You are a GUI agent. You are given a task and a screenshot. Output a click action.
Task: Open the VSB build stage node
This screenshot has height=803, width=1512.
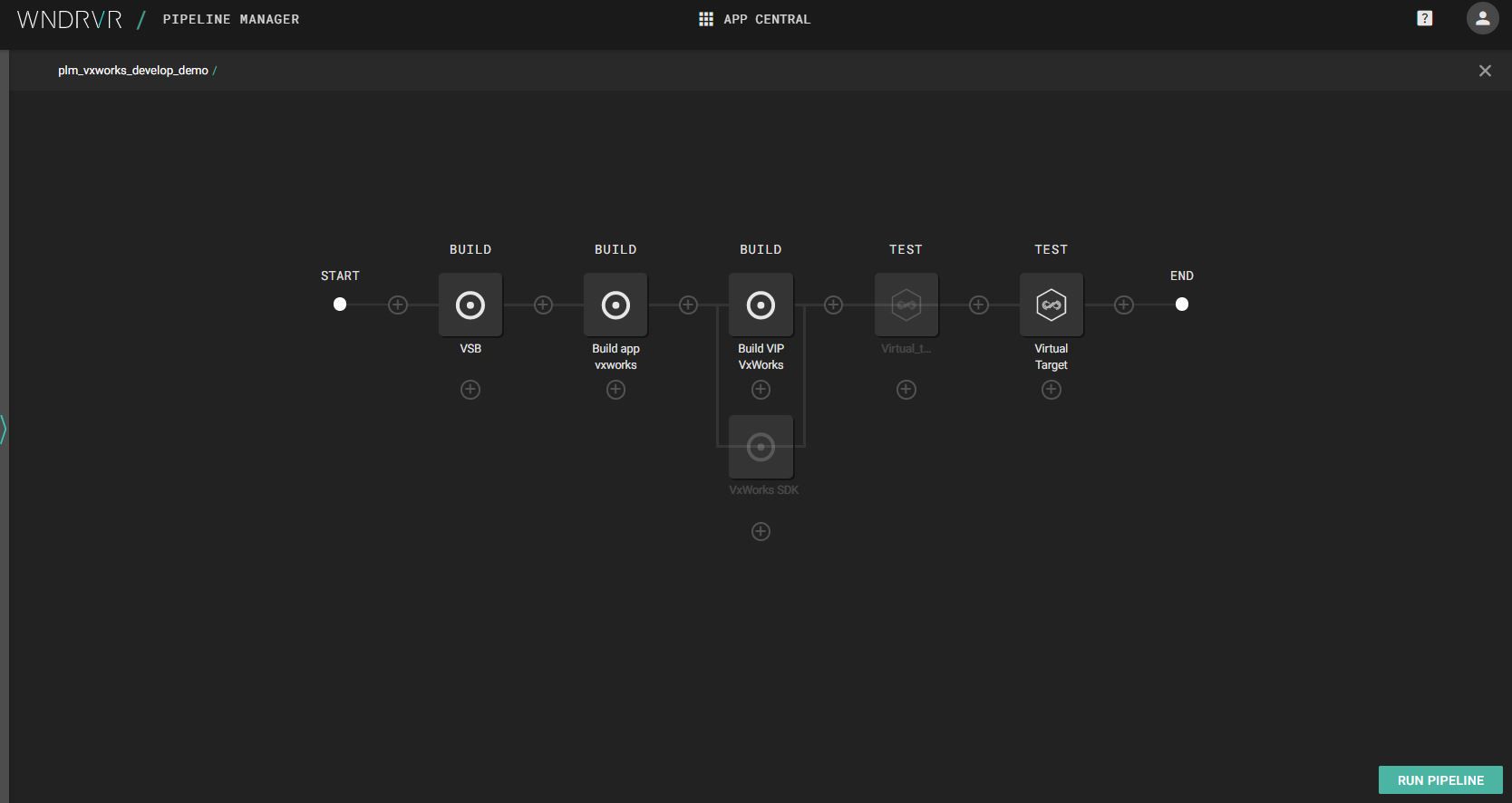click(470, 305)
